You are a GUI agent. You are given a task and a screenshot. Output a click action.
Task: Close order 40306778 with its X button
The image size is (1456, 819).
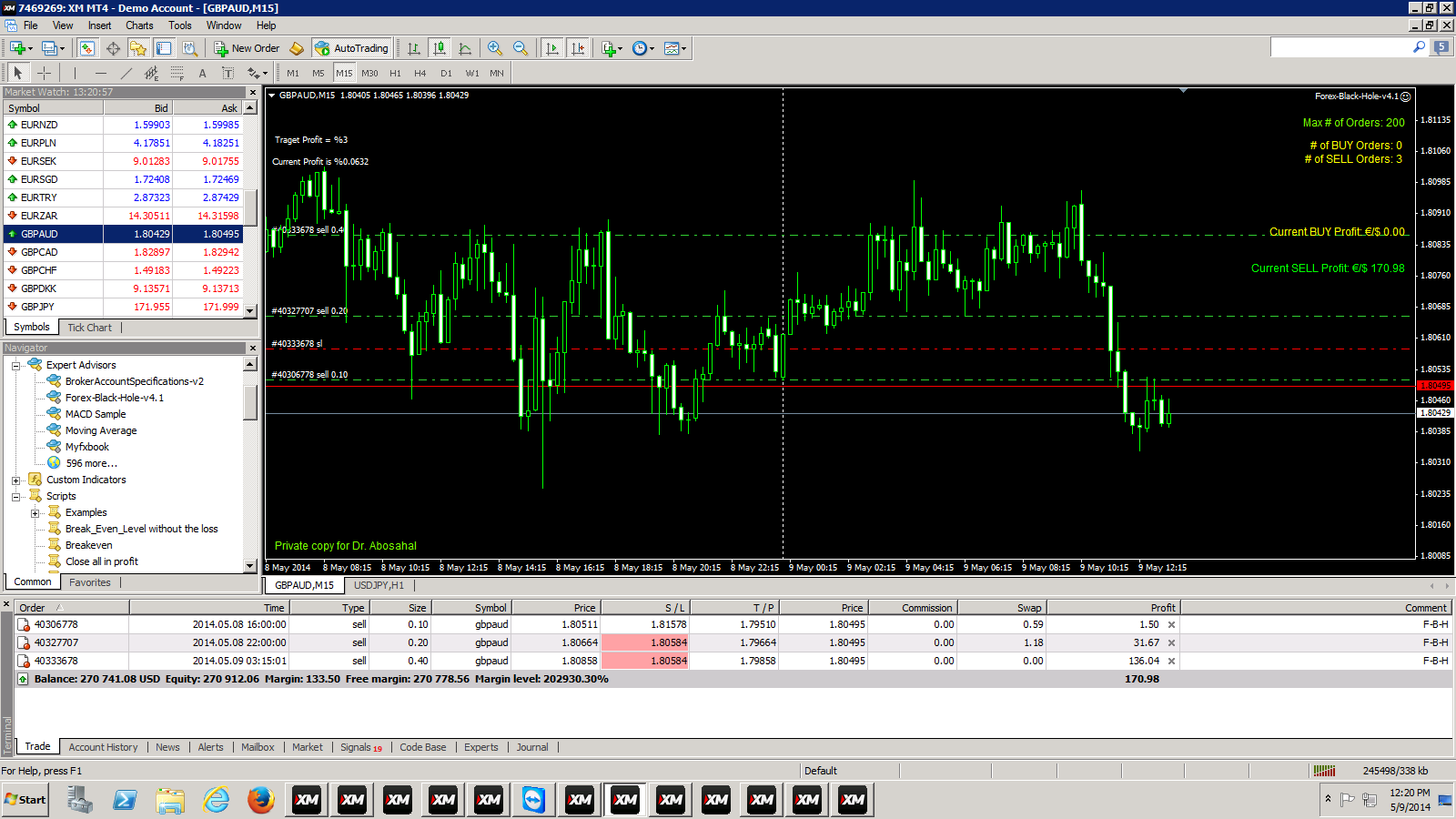coord(1171,624)
